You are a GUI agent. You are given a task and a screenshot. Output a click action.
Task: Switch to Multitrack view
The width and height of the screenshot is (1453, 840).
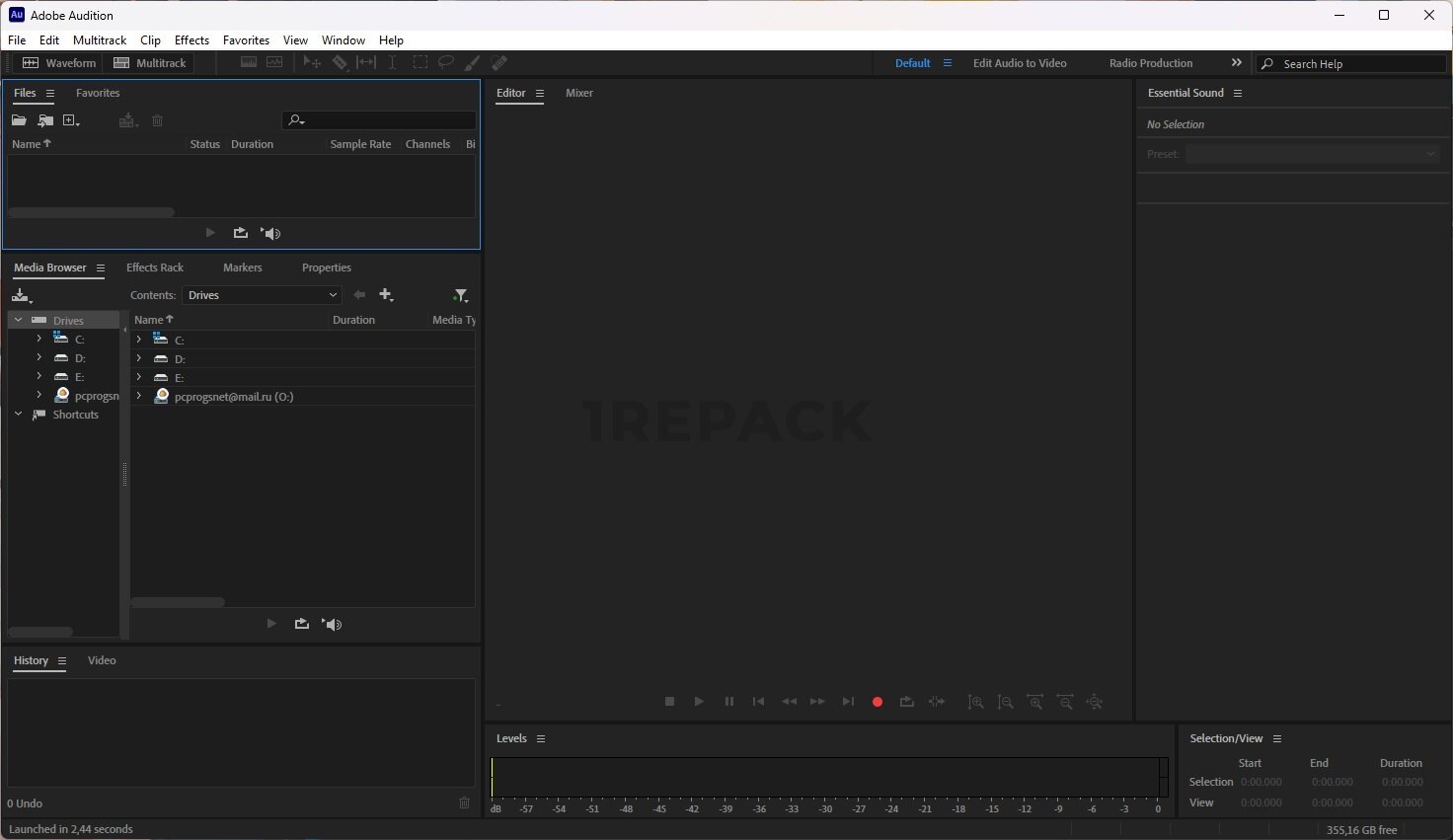click(150, 63)
